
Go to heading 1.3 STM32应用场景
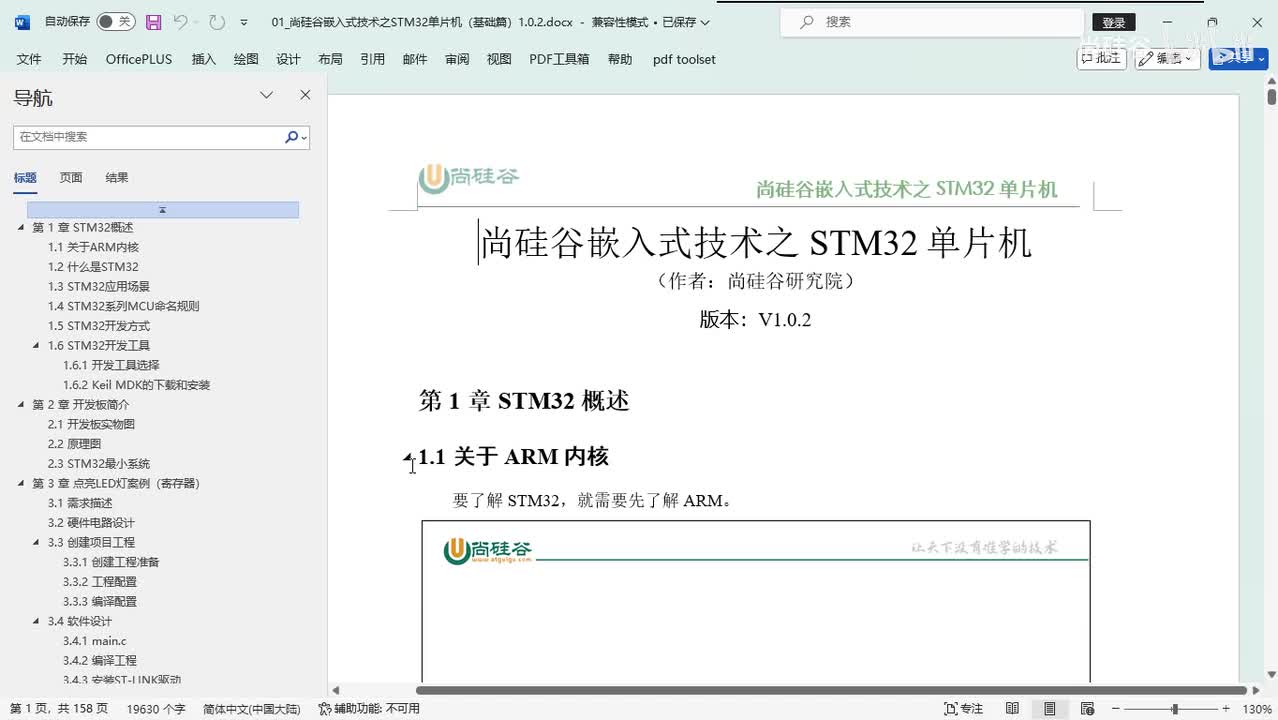pos(99,286)
